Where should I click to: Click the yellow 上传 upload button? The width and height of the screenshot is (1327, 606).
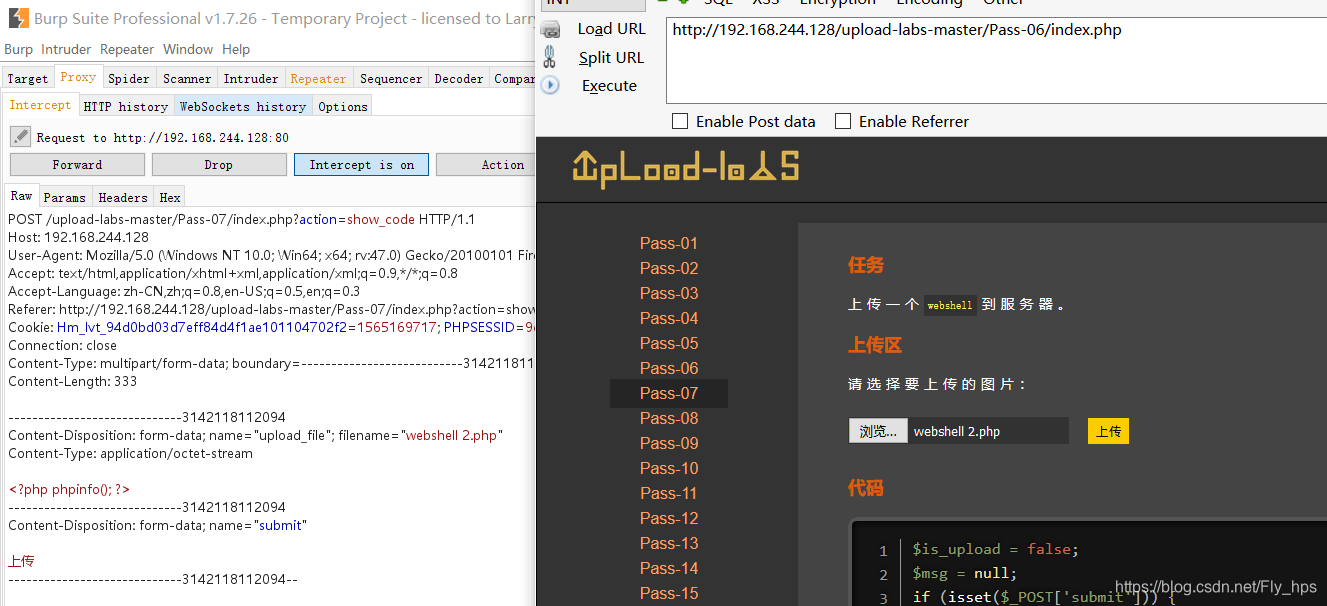(x=1108, y=431)
